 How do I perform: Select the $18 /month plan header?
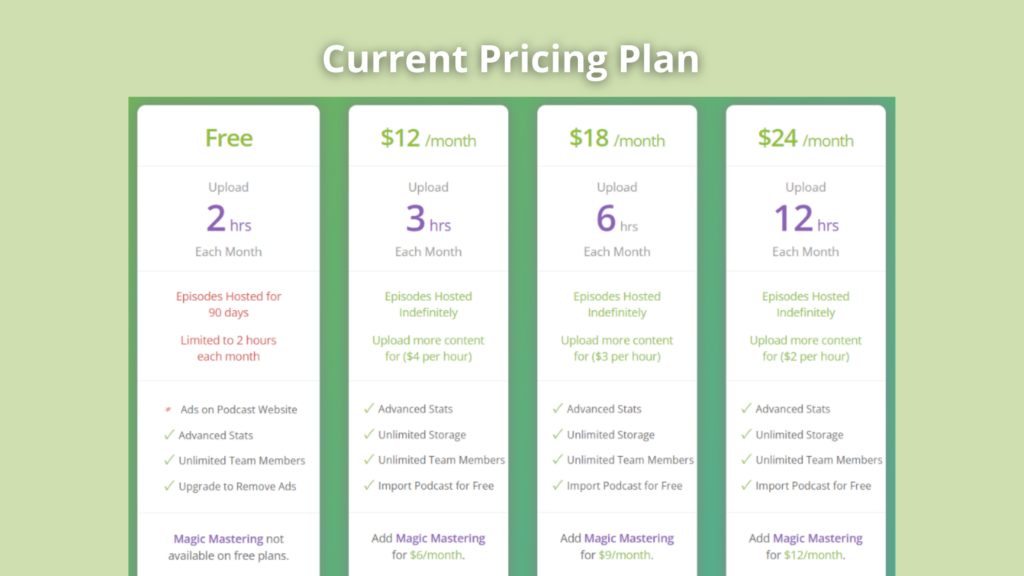[617, 138]
